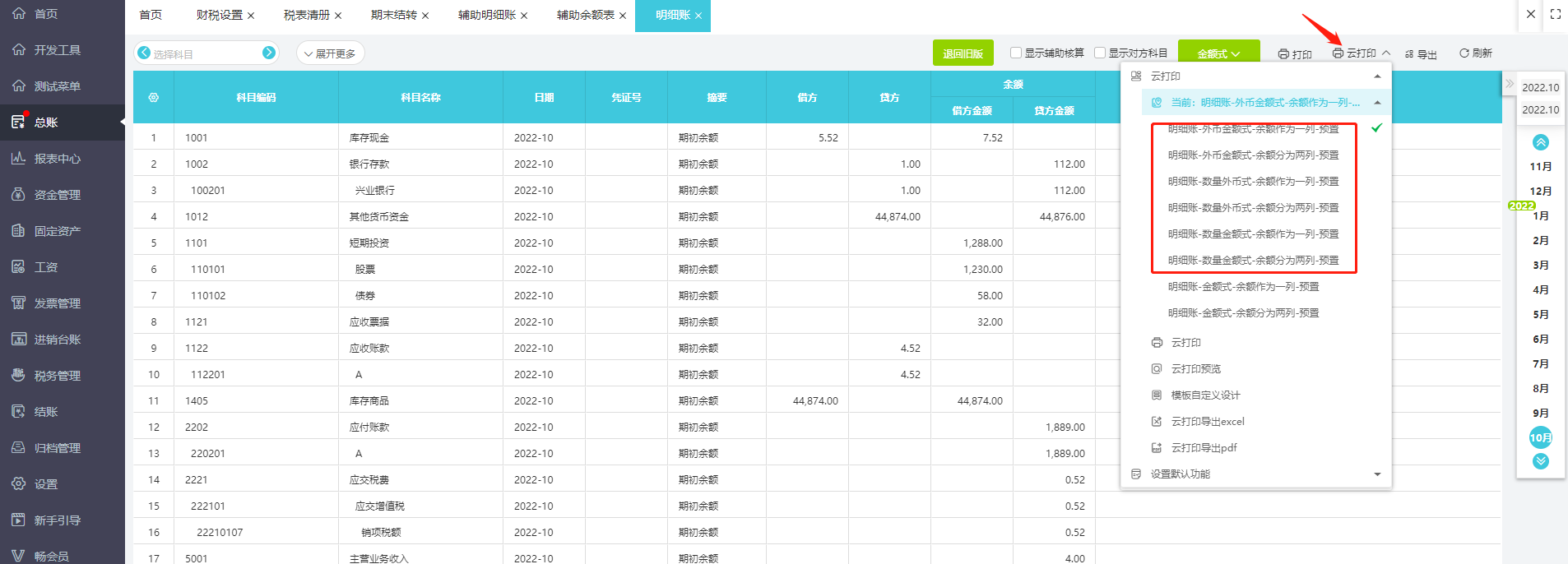Open 报表中心 in the sidebar
Viewport: 1568px width, 564px height.
57,159
